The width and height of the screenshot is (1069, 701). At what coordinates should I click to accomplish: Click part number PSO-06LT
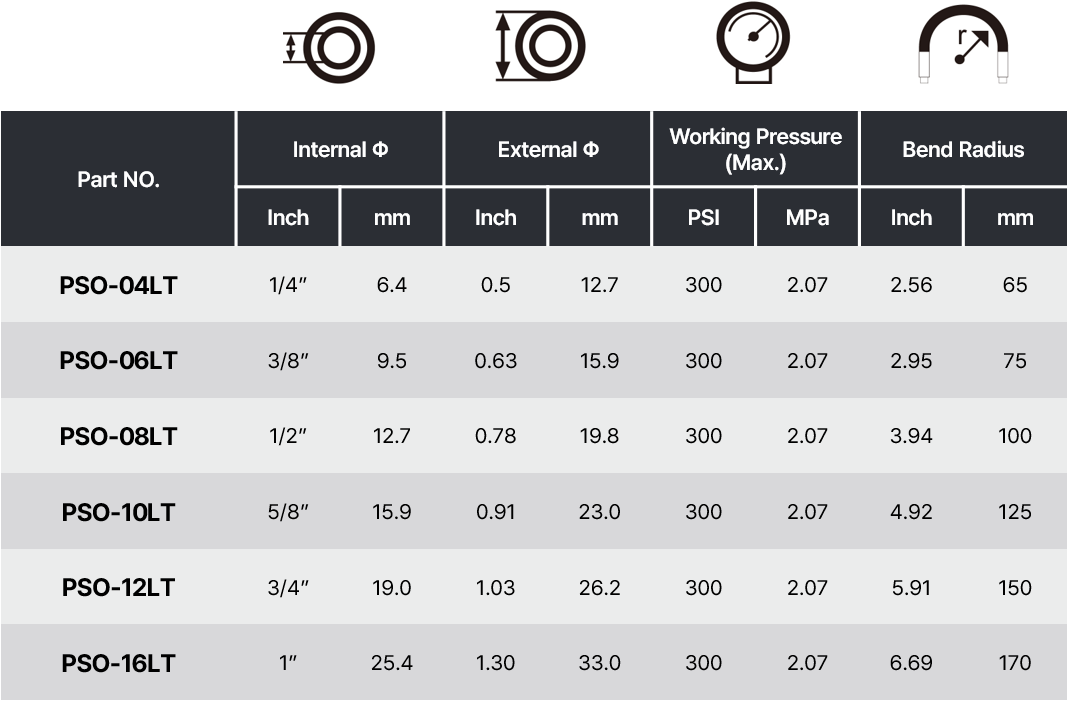click(x=118, y=361)
